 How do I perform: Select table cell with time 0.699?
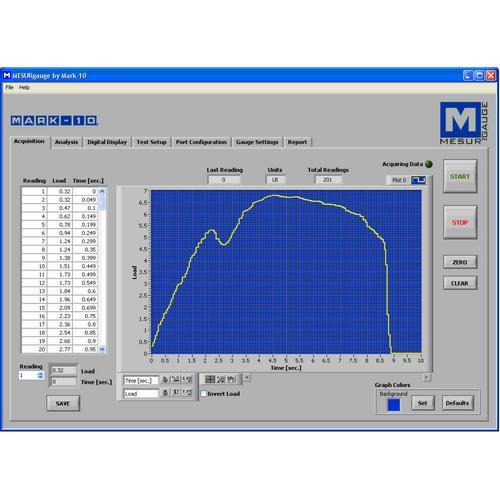click(85, 308)
